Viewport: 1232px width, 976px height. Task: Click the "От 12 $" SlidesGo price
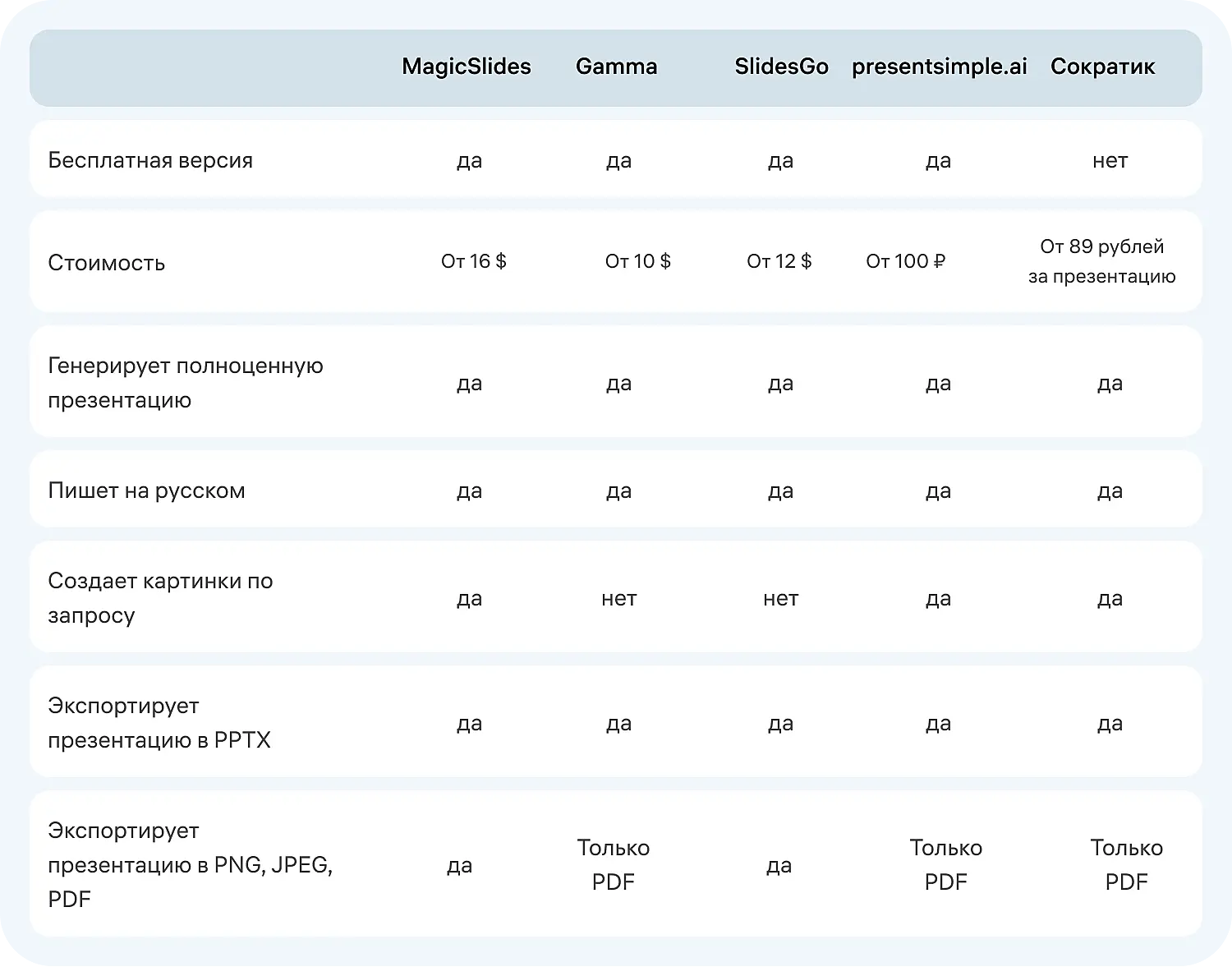779,261
